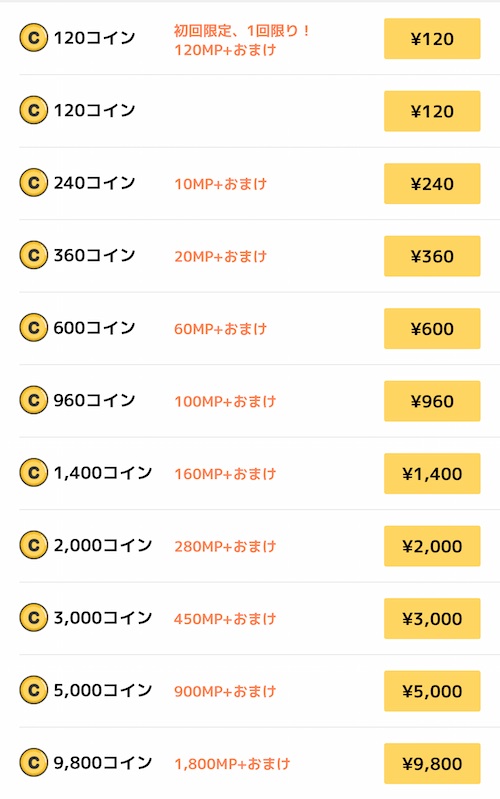Select the 3,000コイン row label

pos(103,618)
